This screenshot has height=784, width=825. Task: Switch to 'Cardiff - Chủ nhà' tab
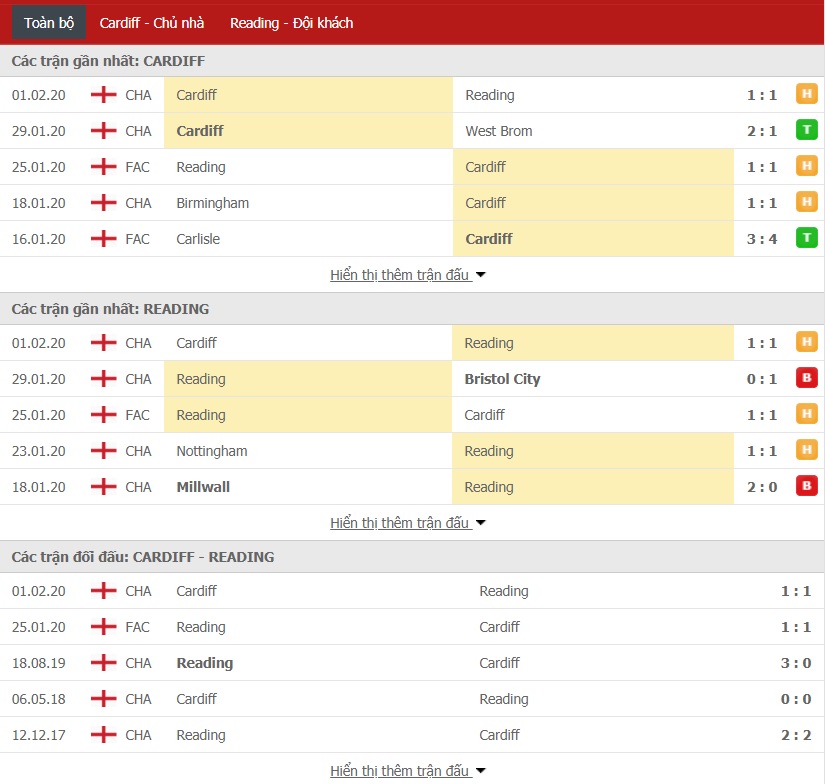(x=152, y=23)
